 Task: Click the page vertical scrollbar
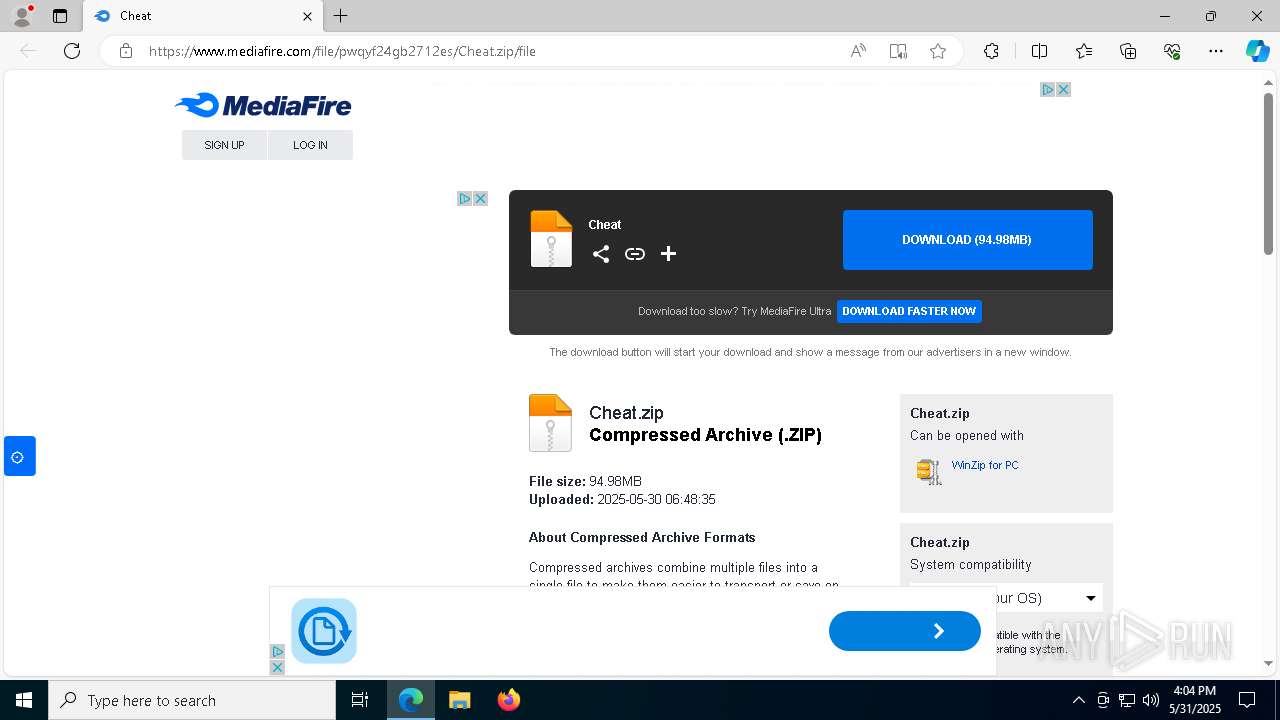1268,175
